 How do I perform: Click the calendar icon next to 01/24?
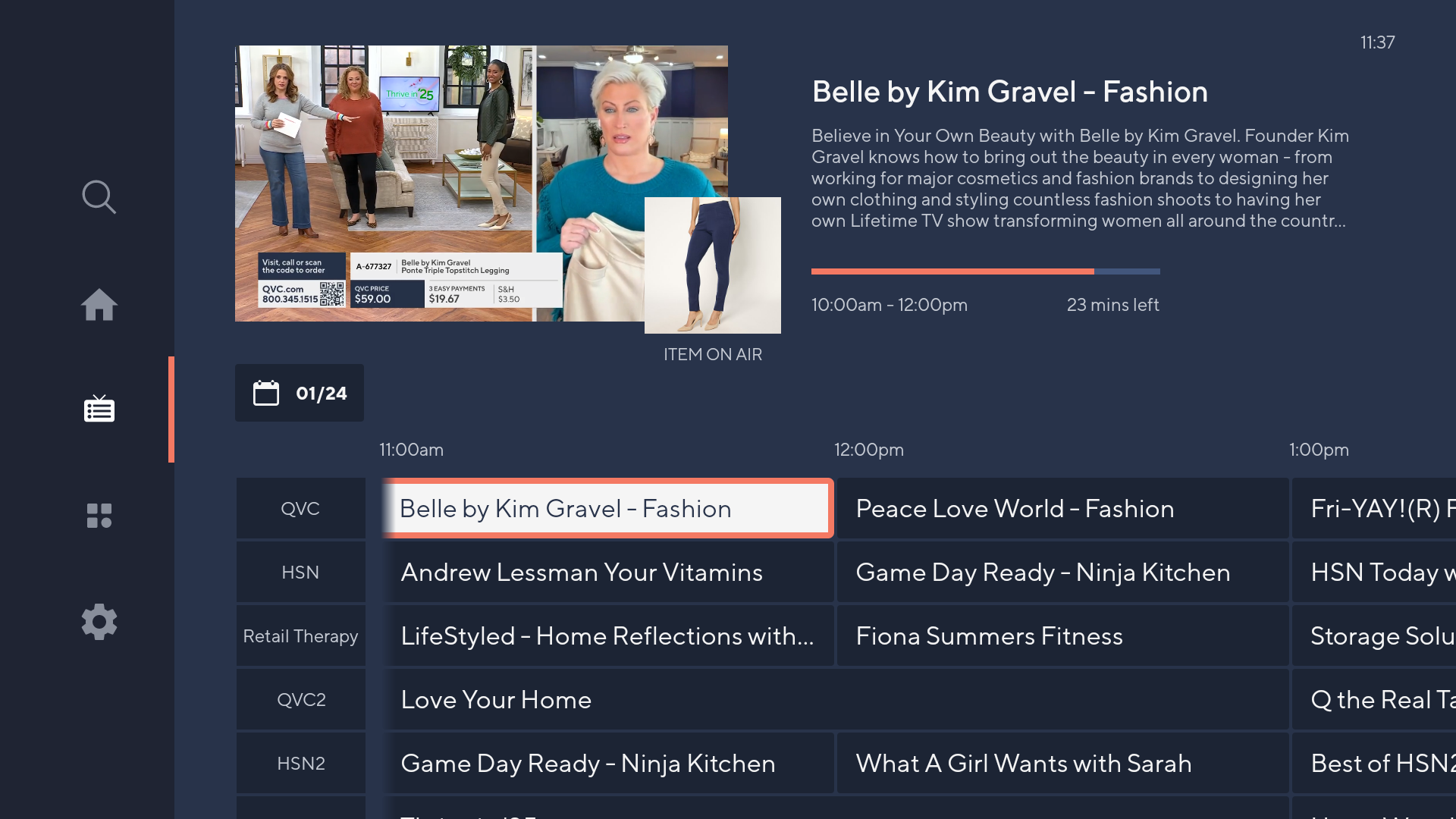(265, 393)
